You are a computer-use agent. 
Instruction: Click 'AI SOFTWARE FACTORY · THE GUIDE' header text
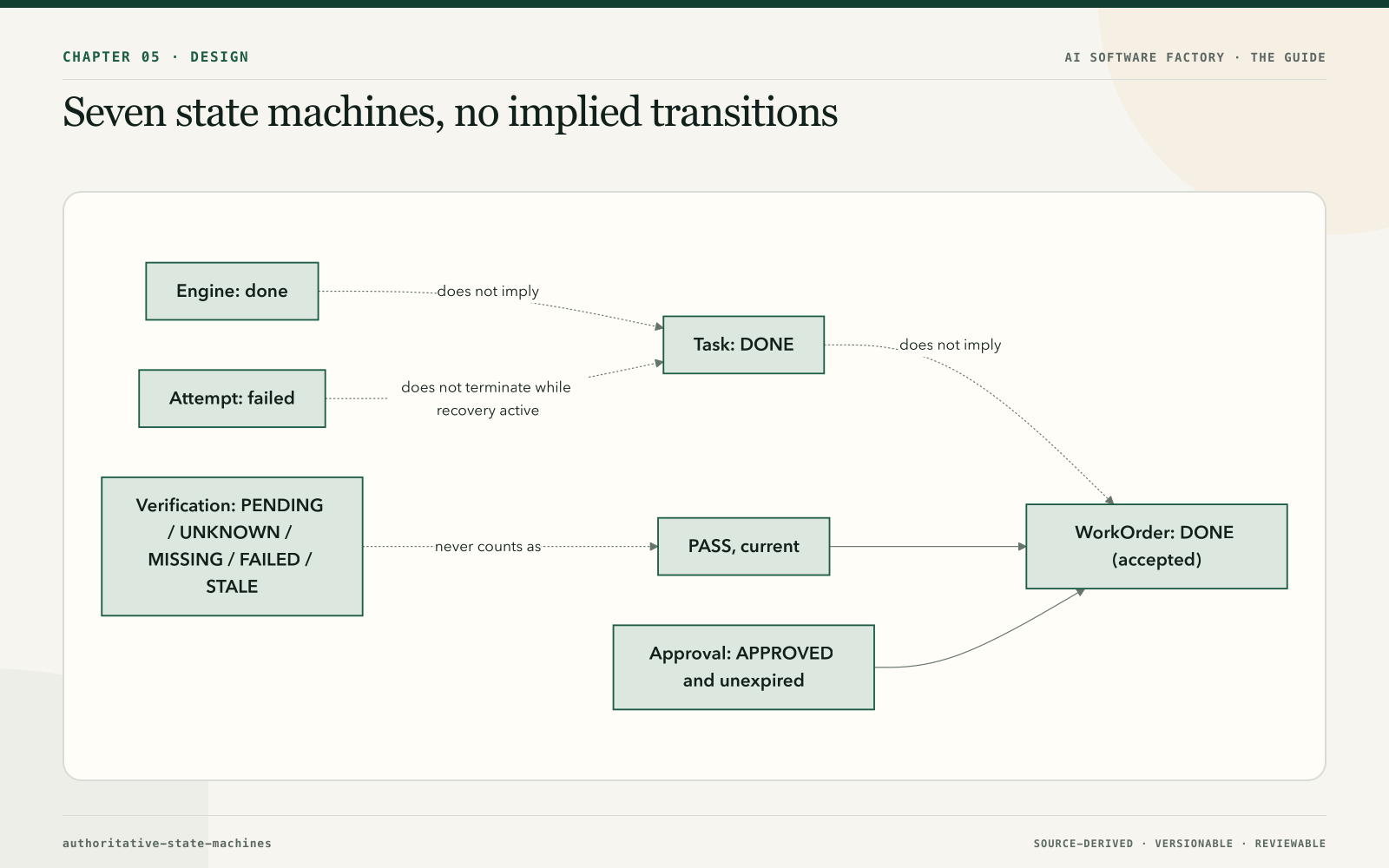coord(1195,57)
